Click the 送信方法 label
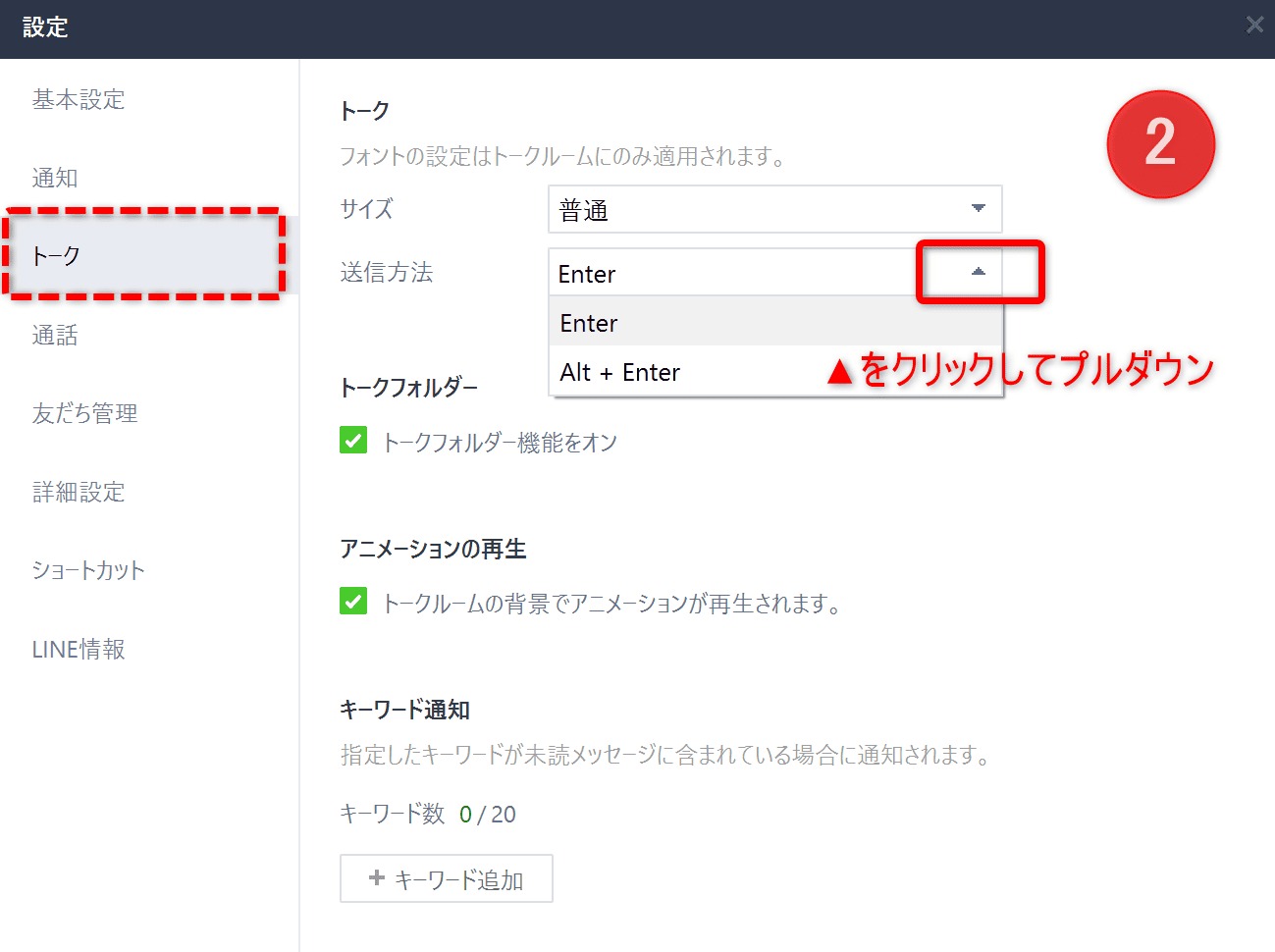The height and width of the screenshot is (952, 1275). tap(387, 272)
